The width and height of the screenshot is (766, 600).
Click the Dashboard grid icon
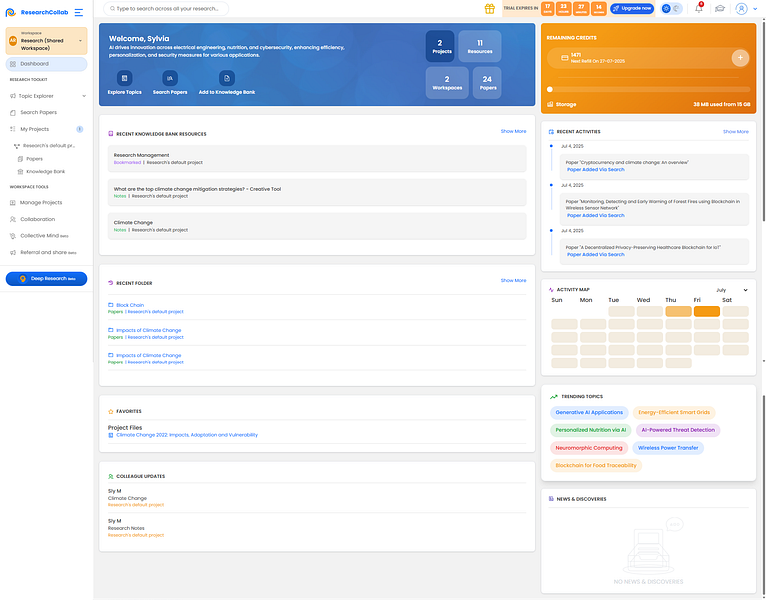(13, 64)
